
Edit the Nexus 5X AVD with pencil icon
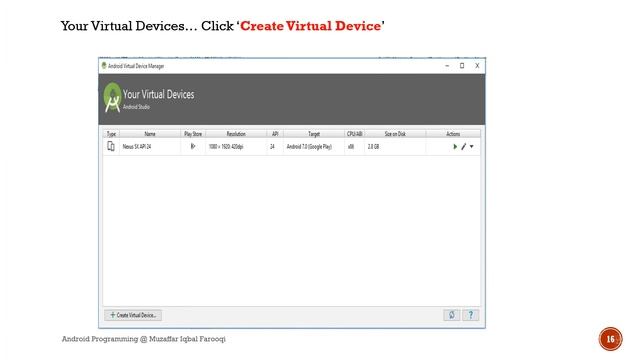464,147
